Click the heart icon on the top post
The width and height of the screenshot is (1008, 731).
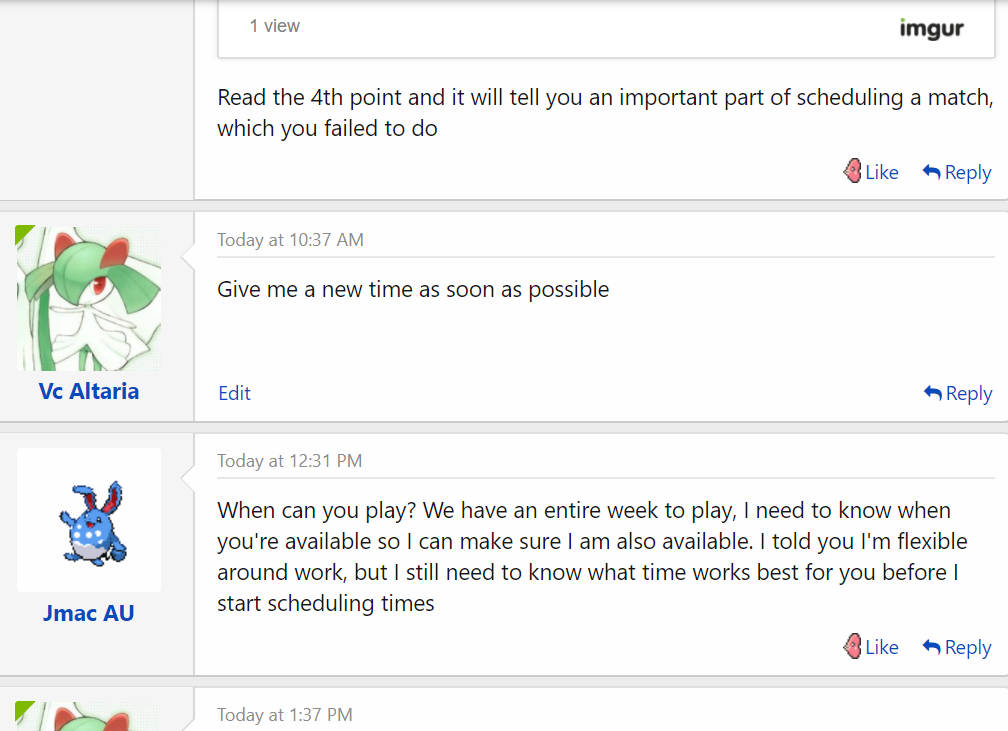pyautogui.click(x=852, y=172)
